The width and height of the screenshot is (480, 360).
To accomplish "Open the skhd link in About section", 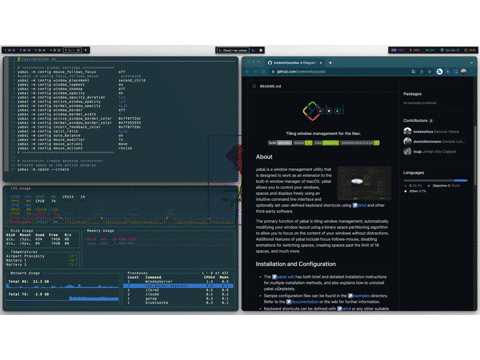I will 359,205.
